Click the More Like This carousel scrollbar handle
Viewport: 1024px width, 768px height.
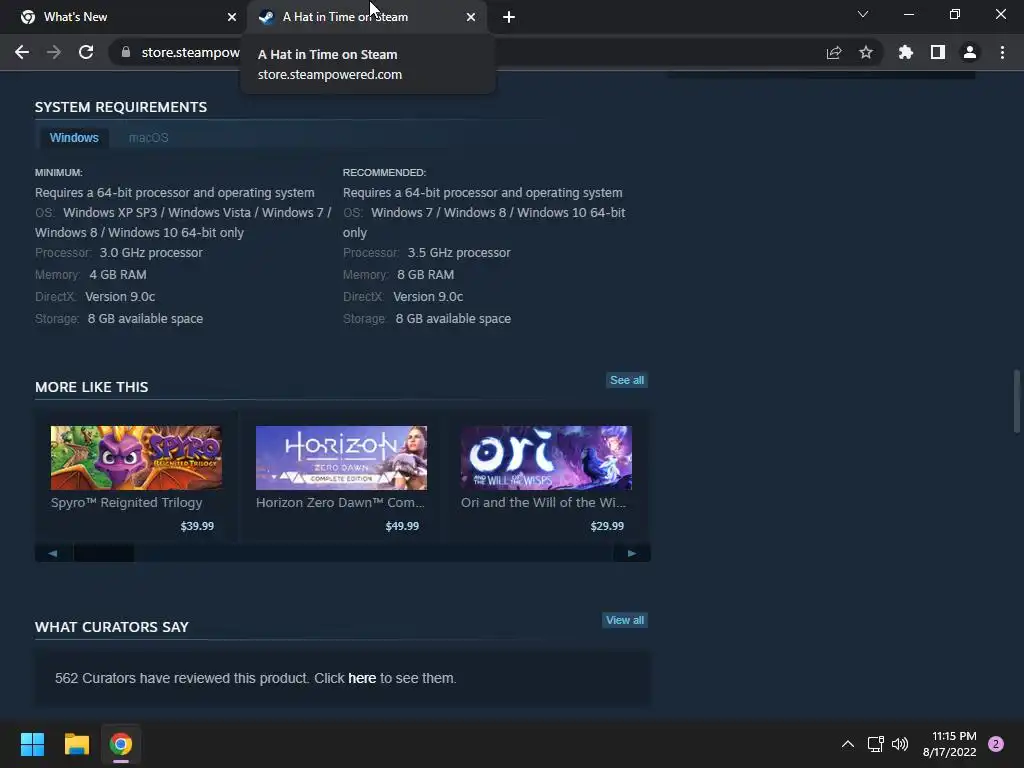[x=104, y=553]
